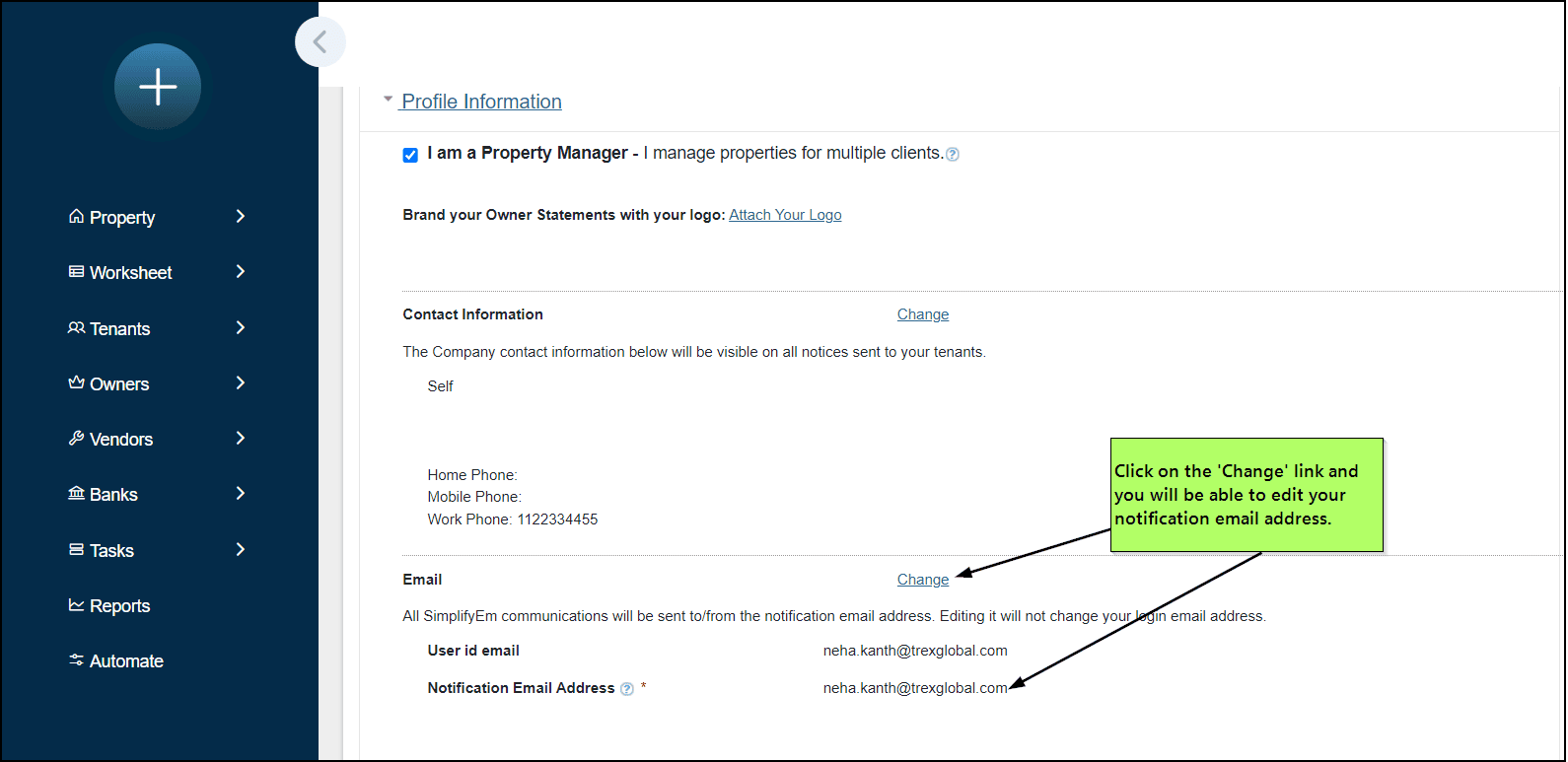Uncheck the 'I am a Property Manager' checkbox
Screen dimensions: 1568x762
click(x=410, y=155)
